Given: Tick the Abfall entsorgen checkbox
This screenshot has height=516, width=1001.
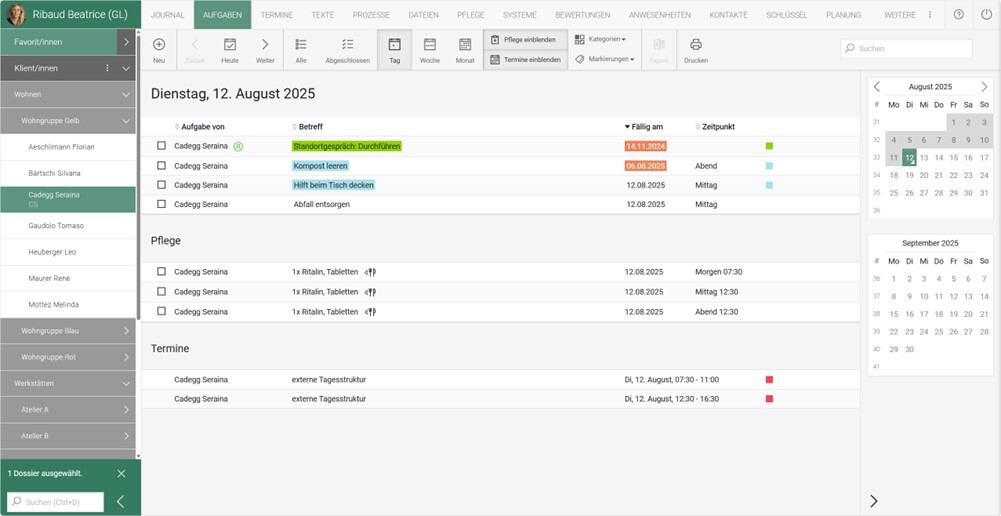Looking at the screenshot, I should pos(161,204).
